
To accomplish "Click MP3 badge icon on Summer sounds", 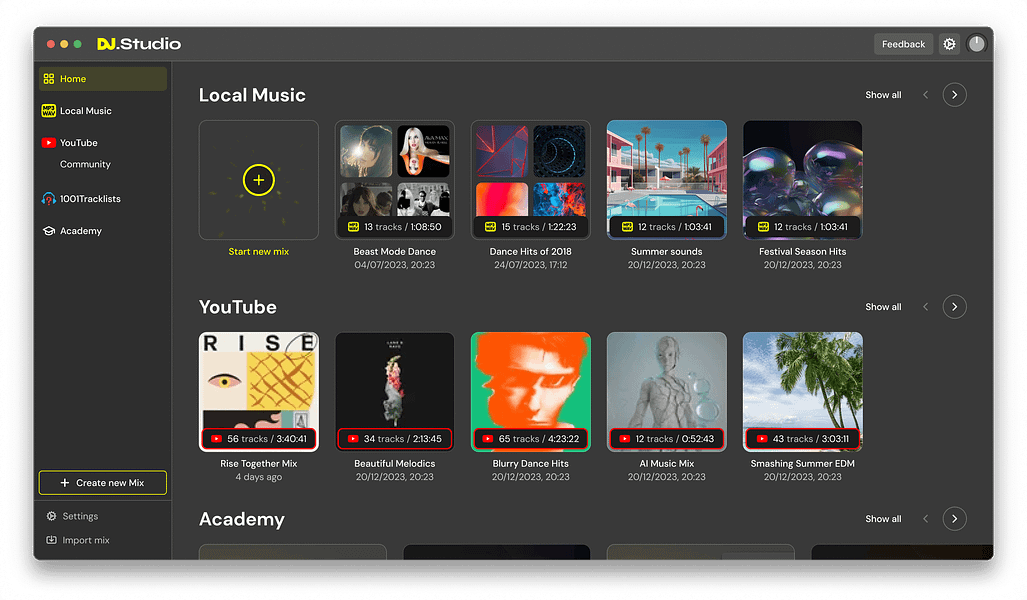I will [x=627, y=227].
